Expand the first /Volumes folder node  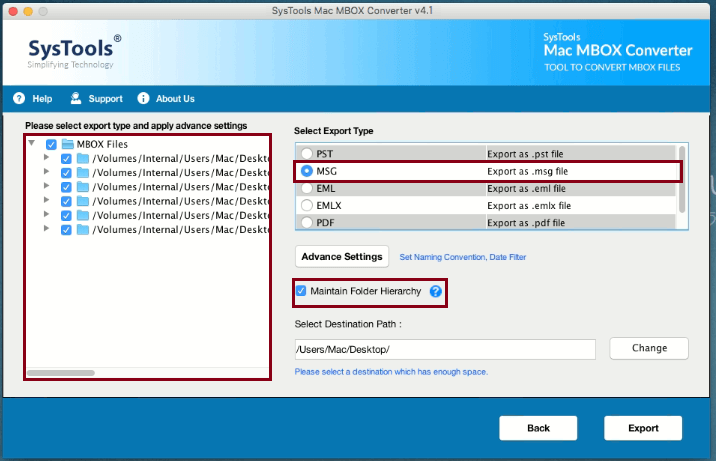tap(46, 157)
